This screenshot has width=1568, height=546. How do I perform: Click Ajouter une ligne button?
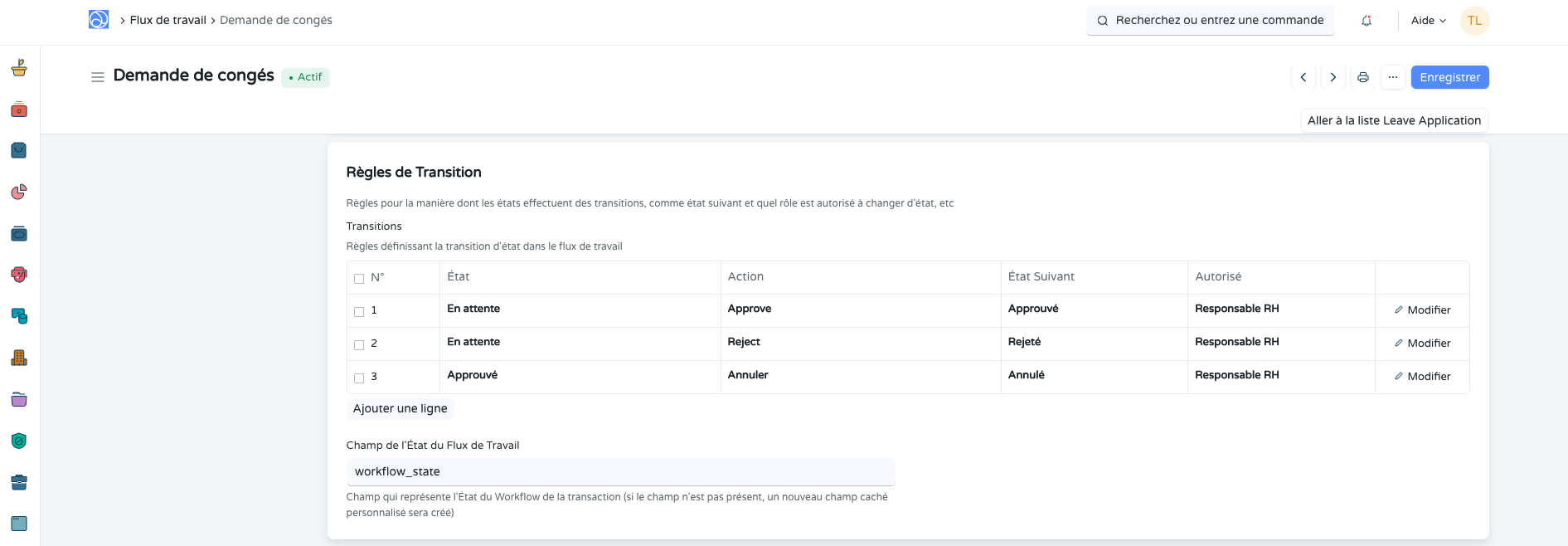click(400, 408)
